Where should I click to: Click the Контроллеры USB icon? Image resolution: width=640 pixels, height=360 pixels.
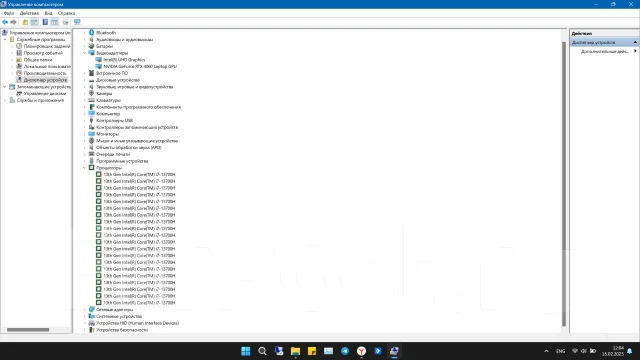(91, 120)
